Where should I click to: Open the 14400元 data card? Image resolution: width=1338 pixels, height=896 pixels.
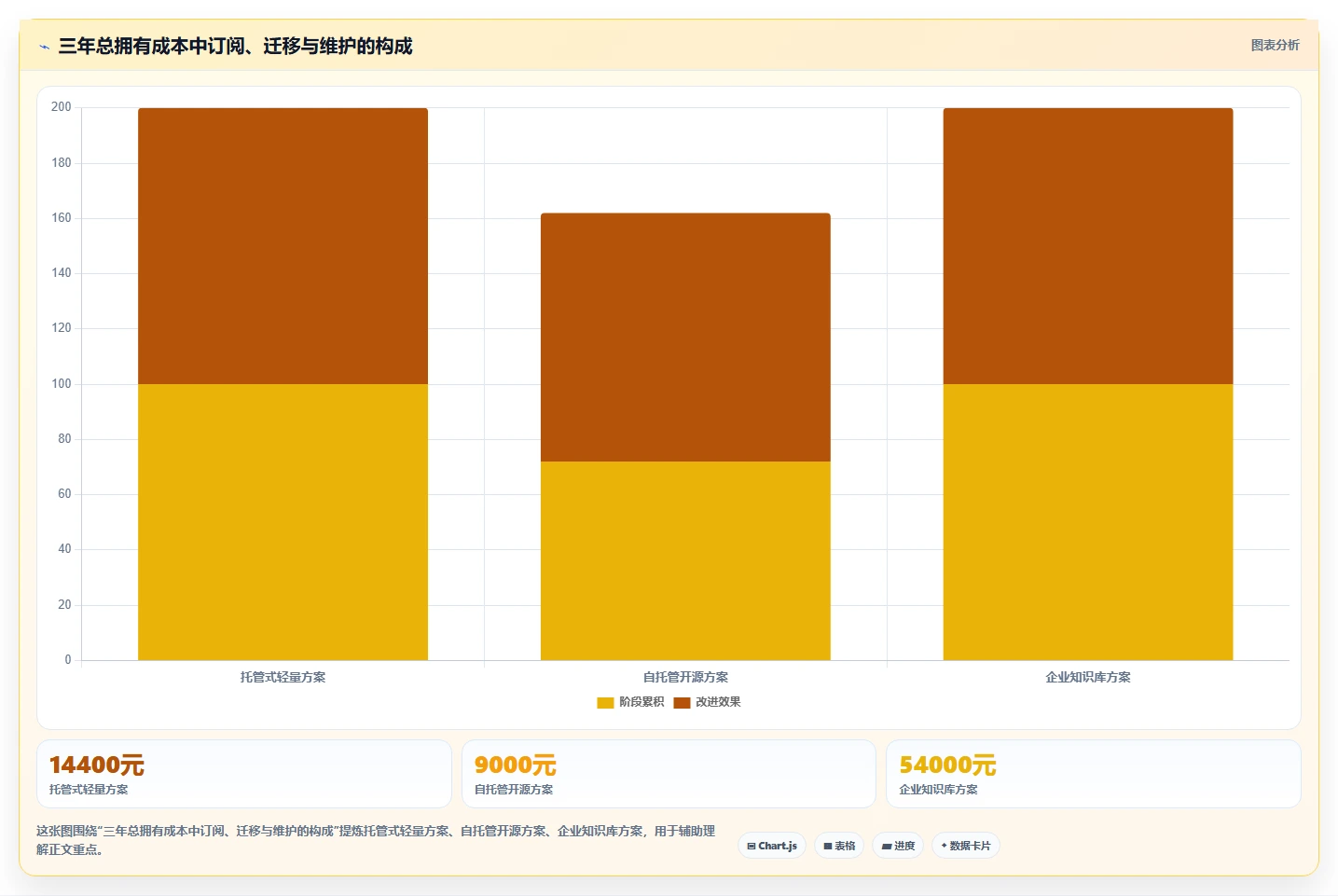pos(243,774)
